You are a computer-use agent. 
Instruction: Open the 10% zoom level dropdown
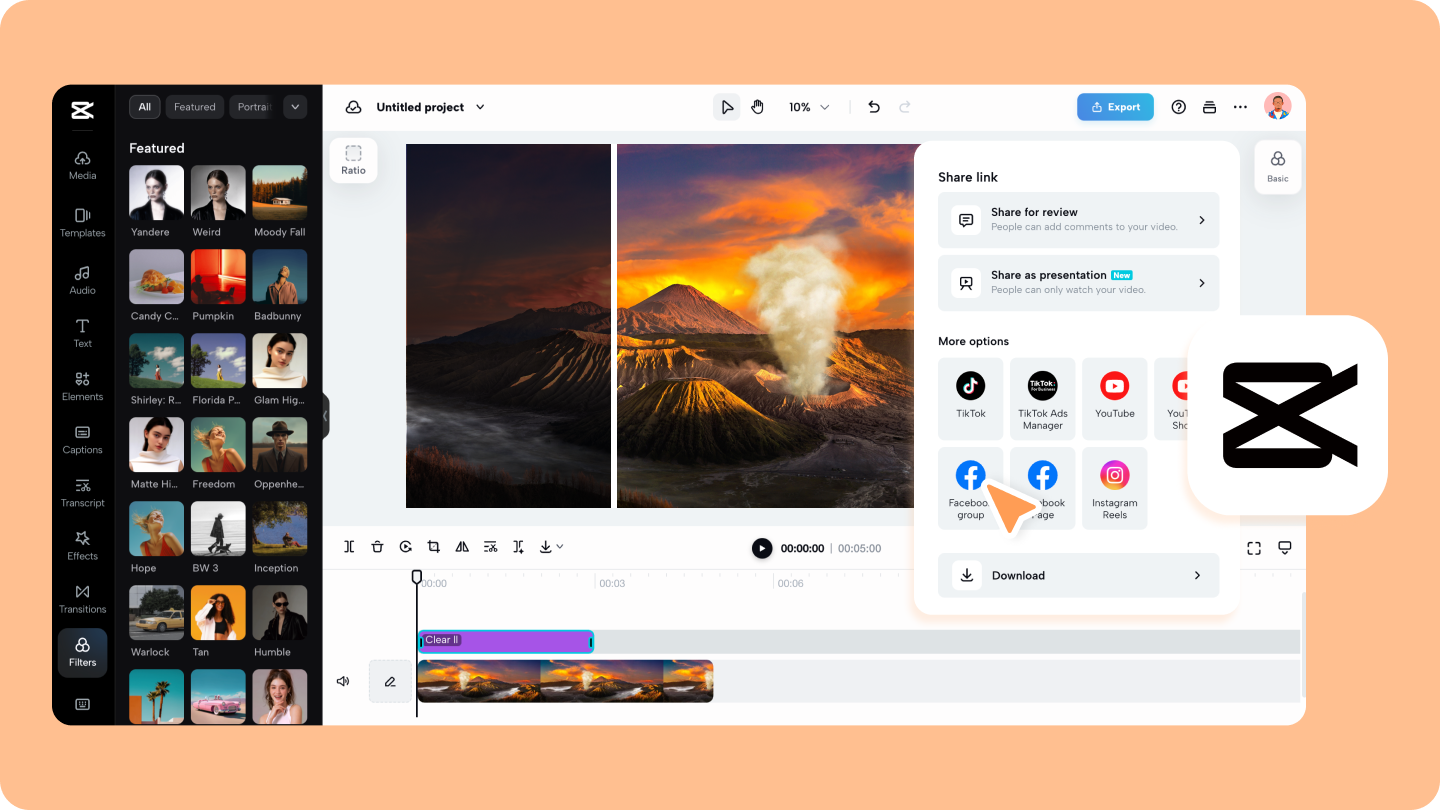click(x=809, y=107)
